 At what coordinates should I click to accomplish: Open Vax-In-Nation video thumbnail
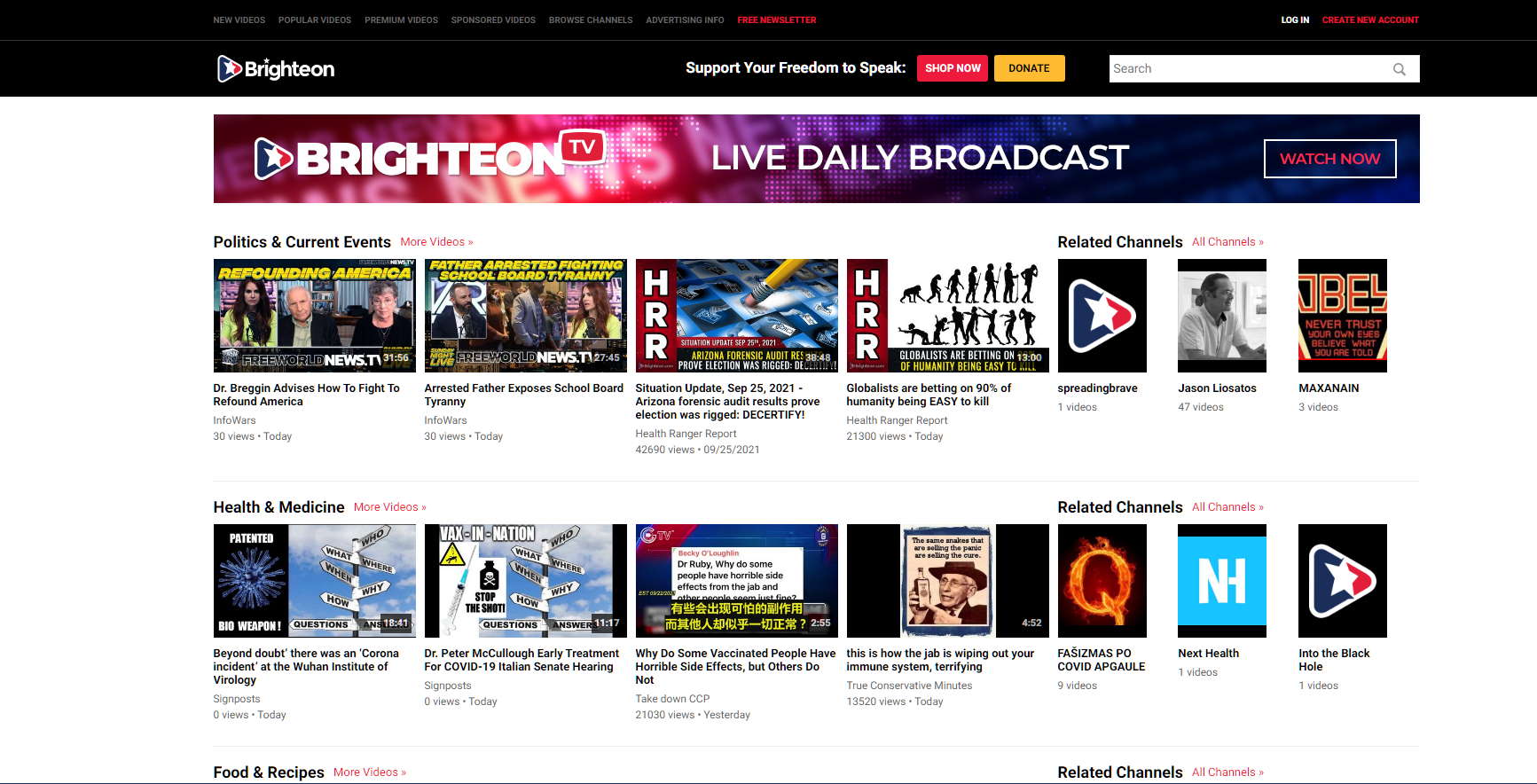(525, 581)
